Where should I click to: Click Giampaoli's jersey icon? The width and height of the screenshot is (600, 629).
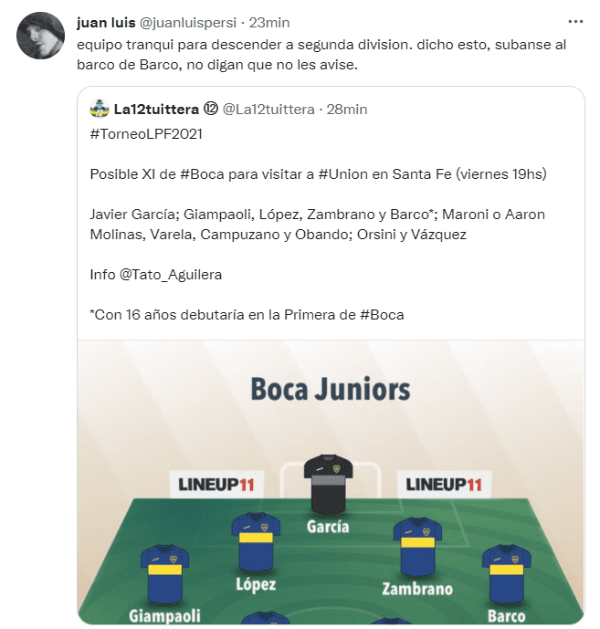click(164, 573)
